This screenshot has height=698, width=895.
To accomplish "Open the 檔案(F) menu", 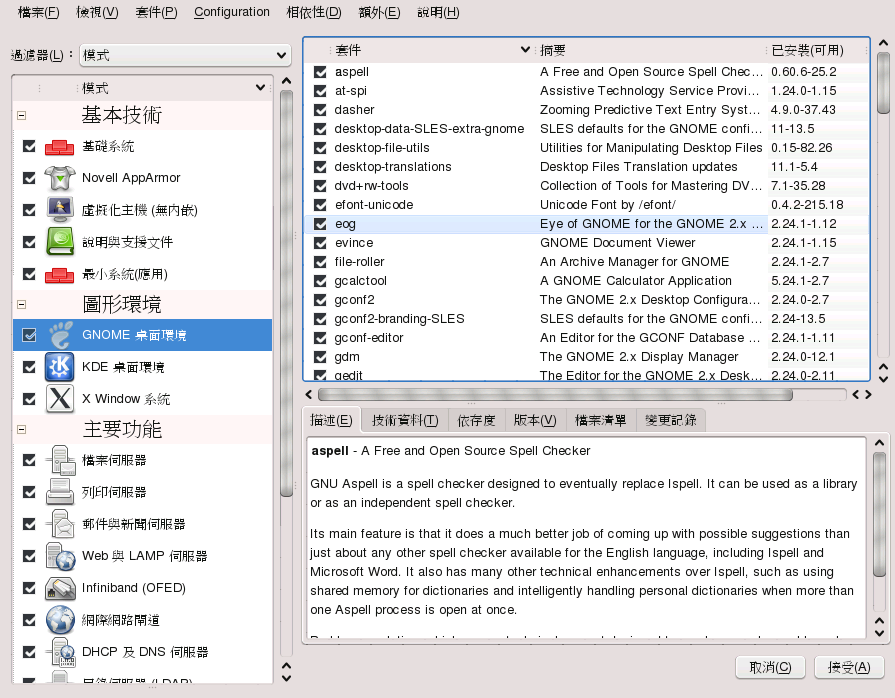I will 38,12.
